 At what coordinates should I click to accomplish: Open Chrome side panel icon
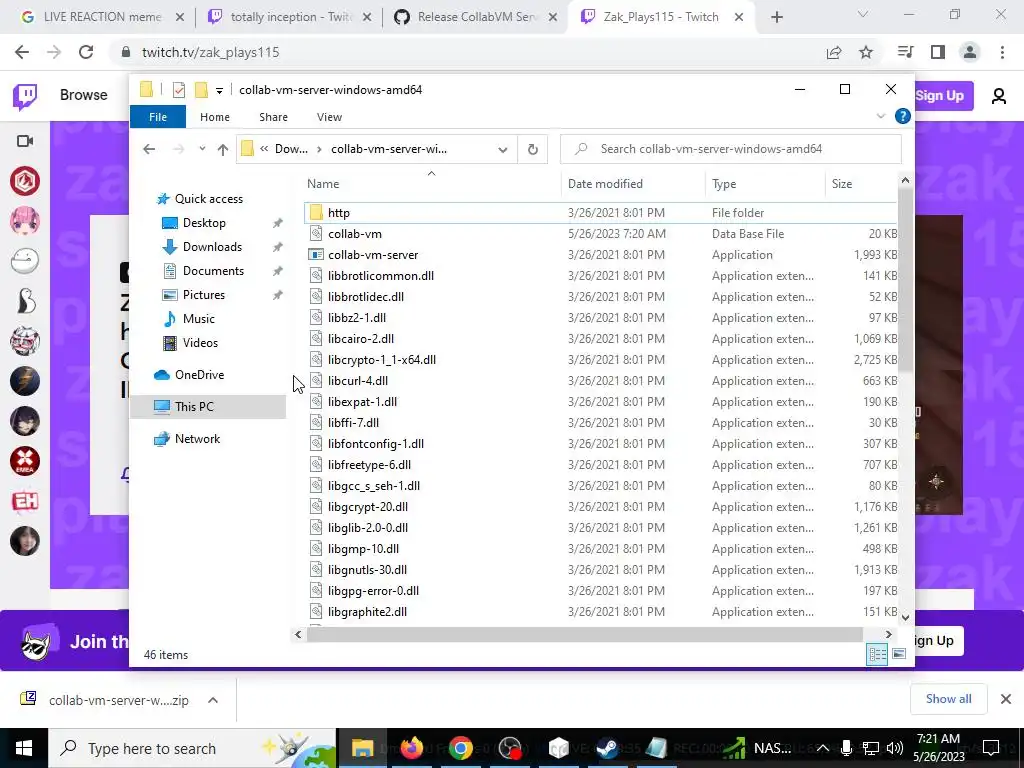click(938, 52)
